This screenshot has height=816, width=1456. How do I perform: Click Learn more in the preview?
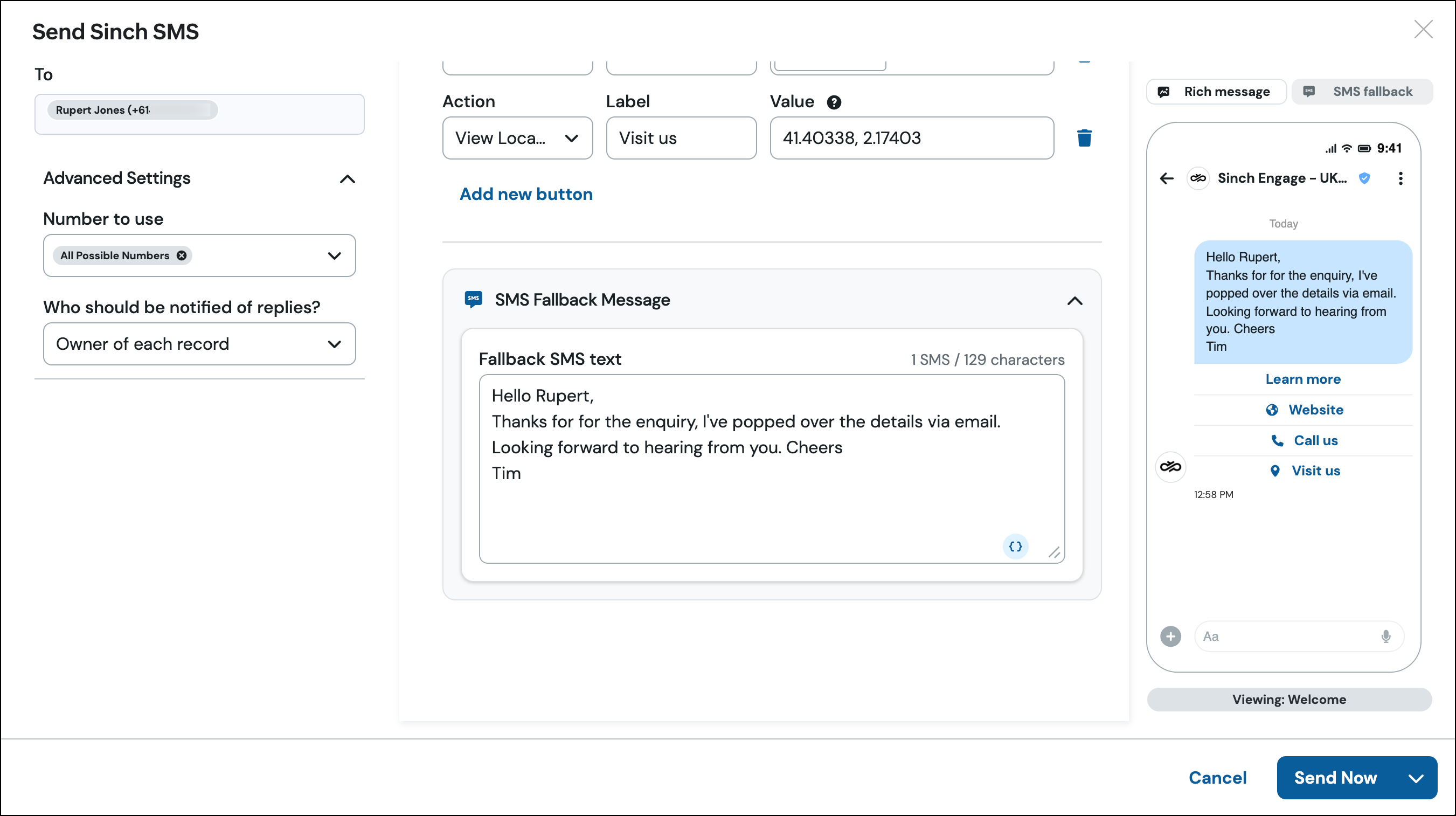[1303, 379]
